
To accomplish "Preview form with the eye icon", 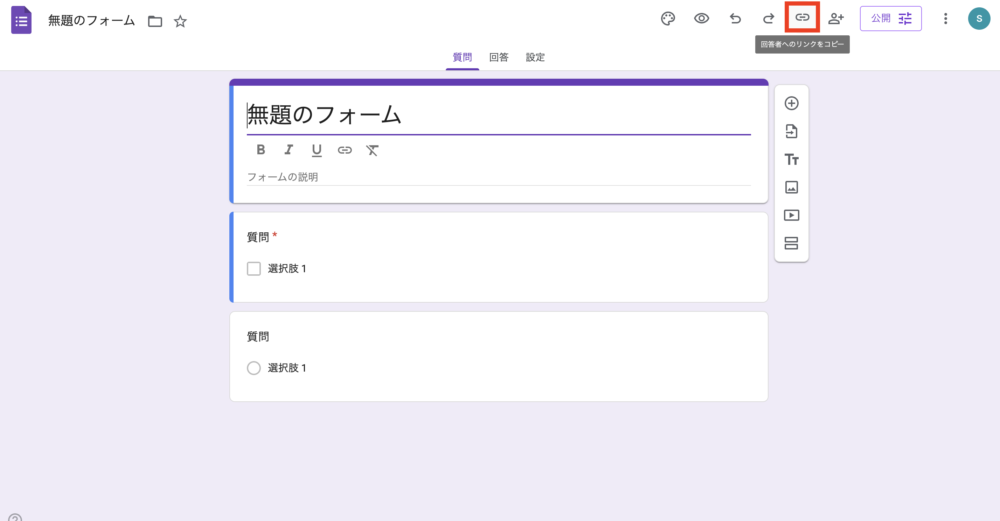I will (702, 18).
